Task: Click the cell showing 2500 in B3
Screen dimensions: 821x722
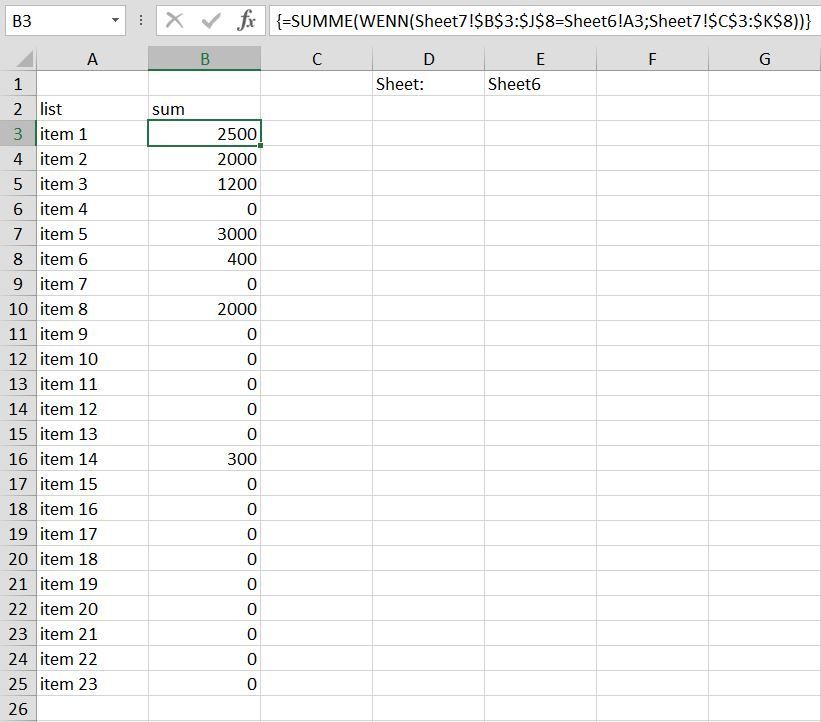Action: coord(204,133)
